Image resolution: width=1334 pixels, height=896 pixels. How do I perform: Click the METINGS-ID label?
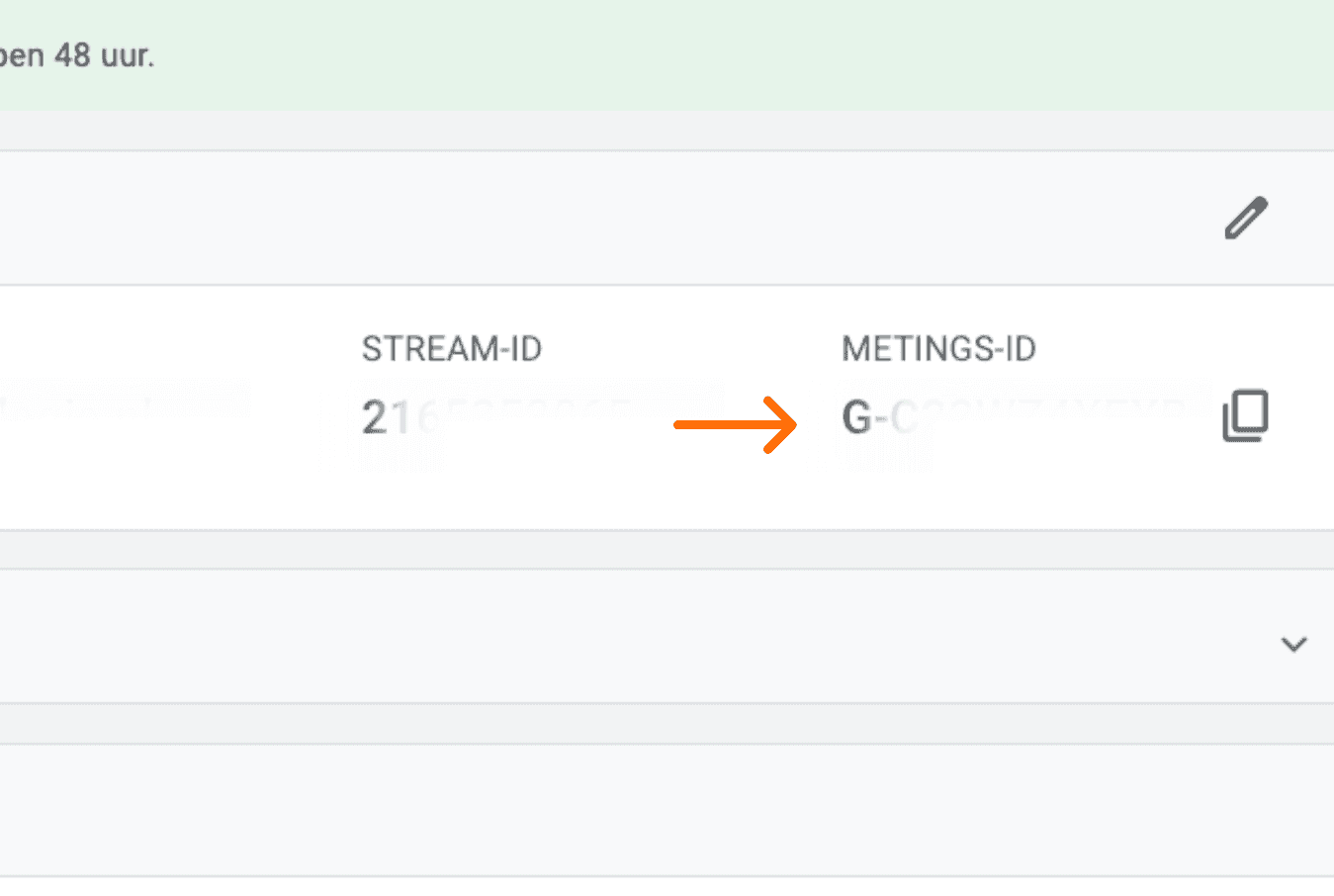coord(937,349)
